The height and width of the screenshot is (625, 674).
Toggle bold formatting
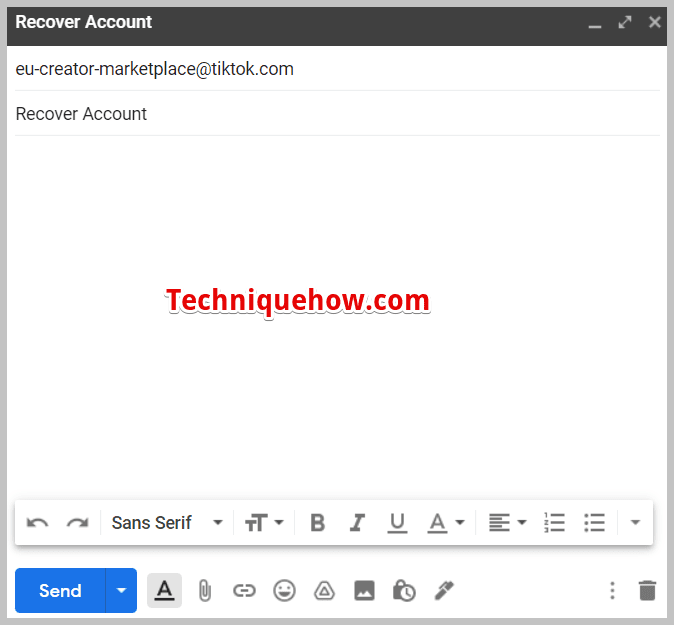(x=318, y=523)
